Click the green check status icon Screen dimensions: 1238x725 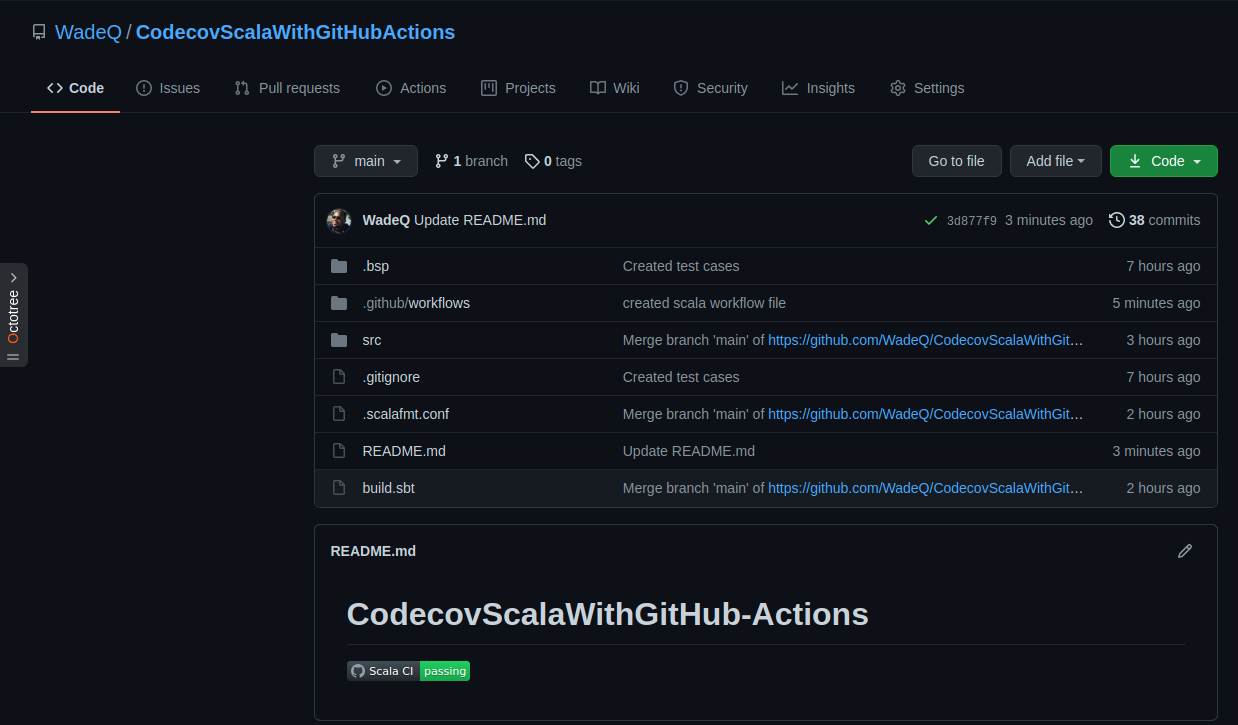(931, 220)
